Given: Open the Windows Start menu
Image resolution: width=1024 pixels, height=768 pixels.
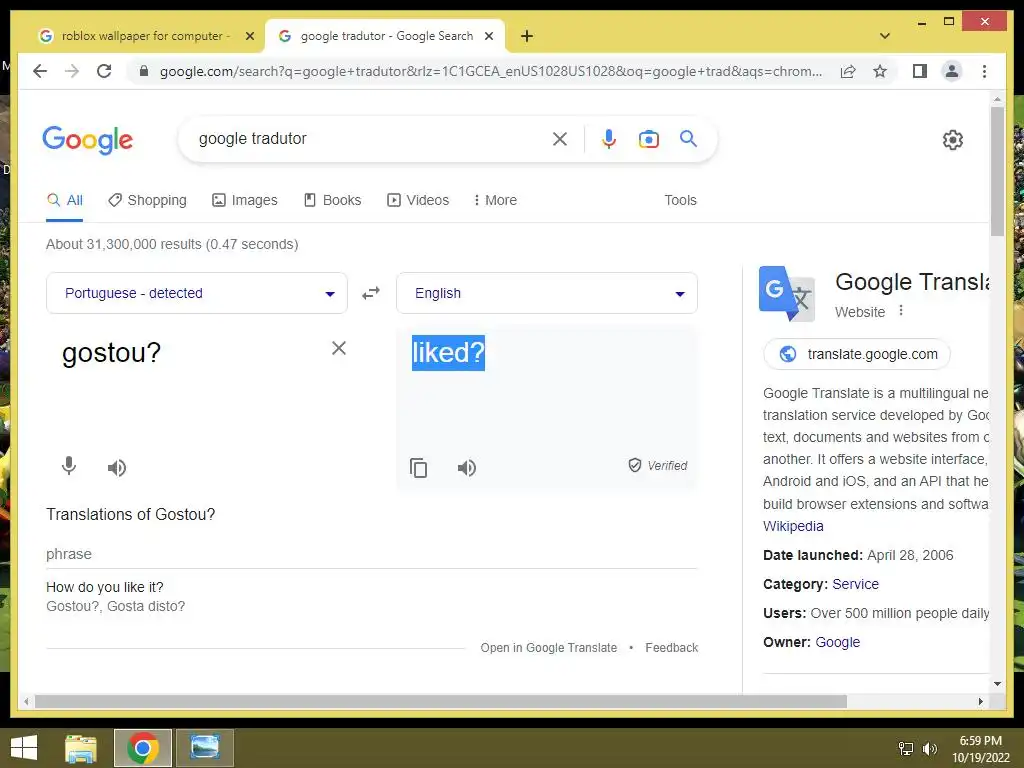Looking at the screenshot, I should (24, 748).
